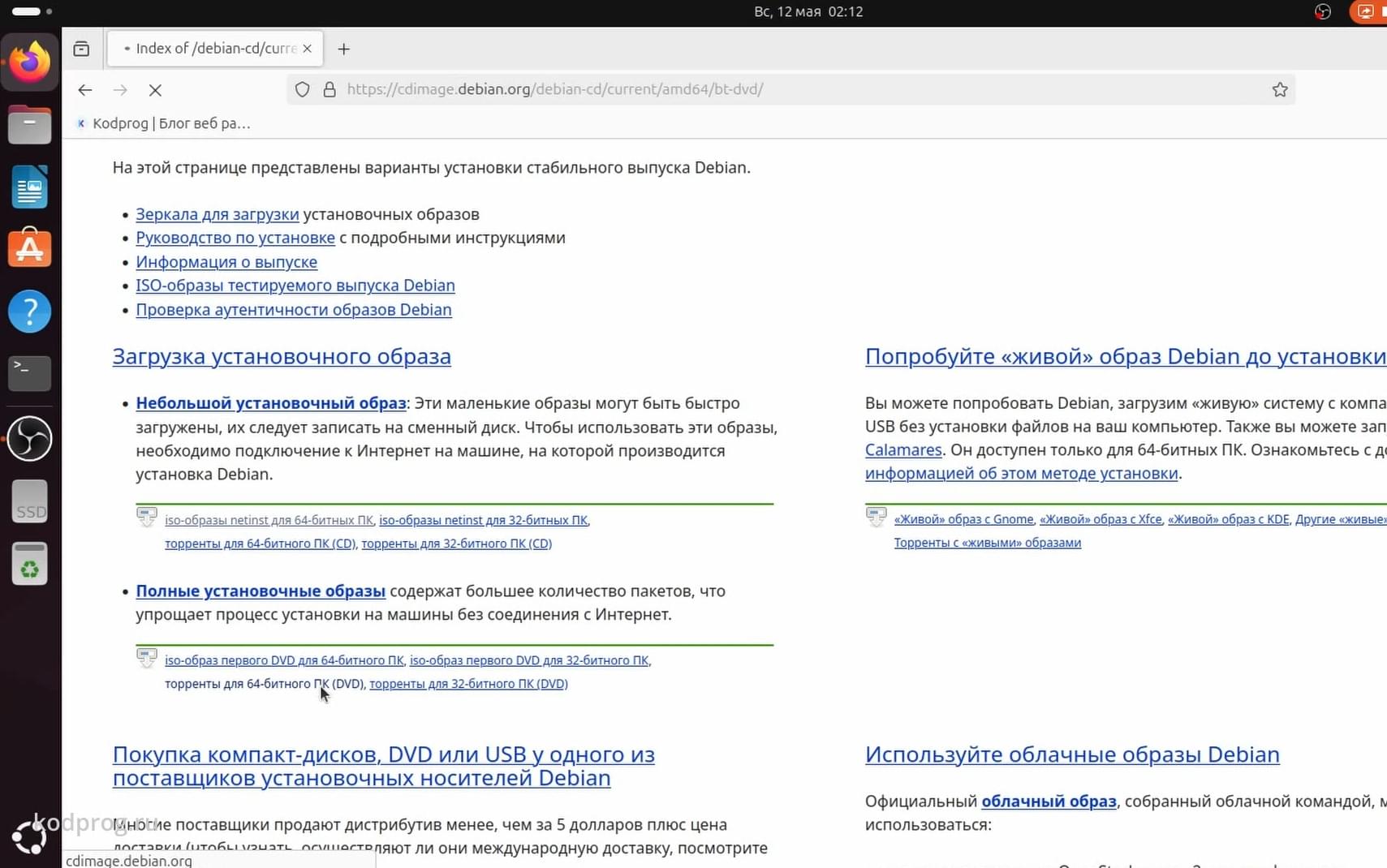Open the облачный образ link
This screenshot has width=1387, height=868.
[x=1049, y=801]
